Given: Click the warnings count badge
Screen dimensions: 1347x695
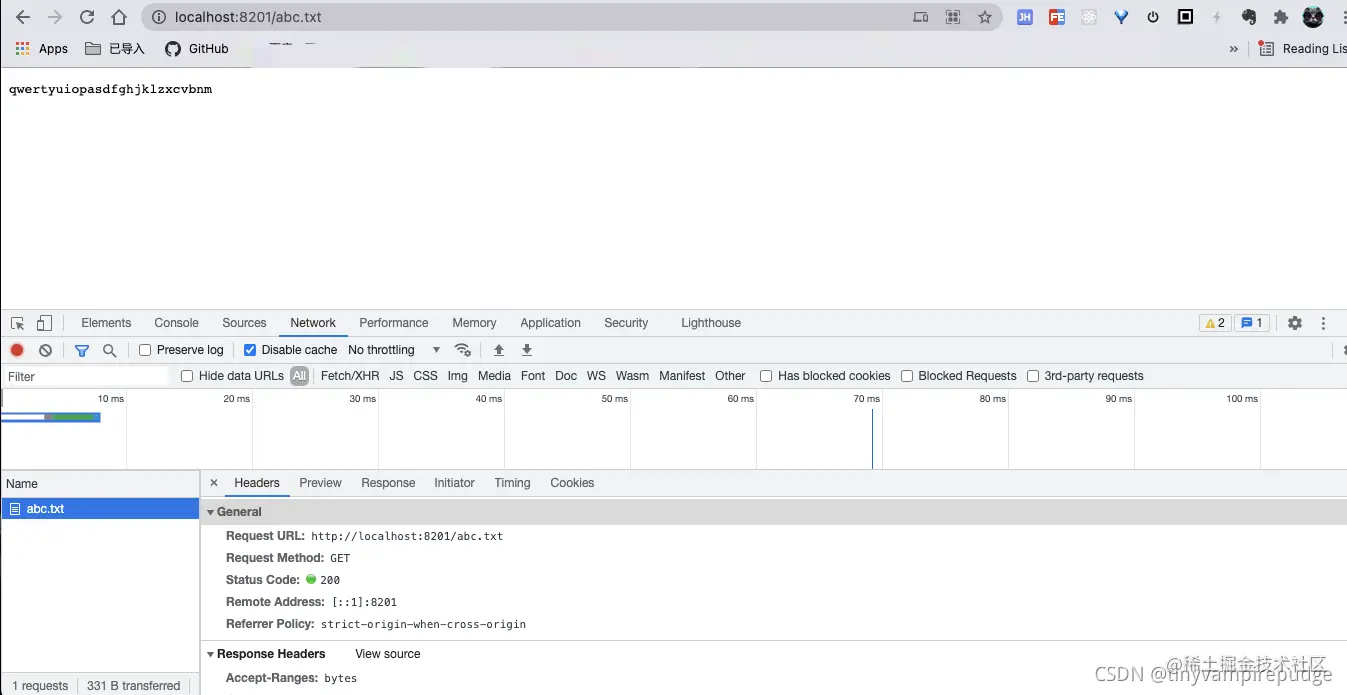Looking at the screenshot, I should click(1215, 323).
